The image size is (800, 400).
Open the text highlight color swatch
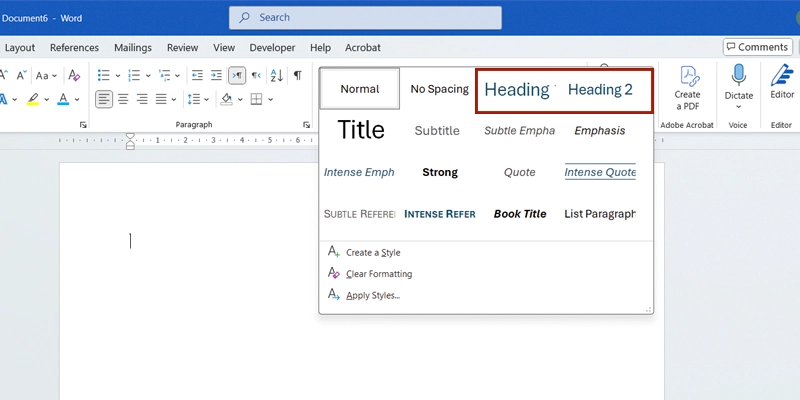tap(32, 99)
